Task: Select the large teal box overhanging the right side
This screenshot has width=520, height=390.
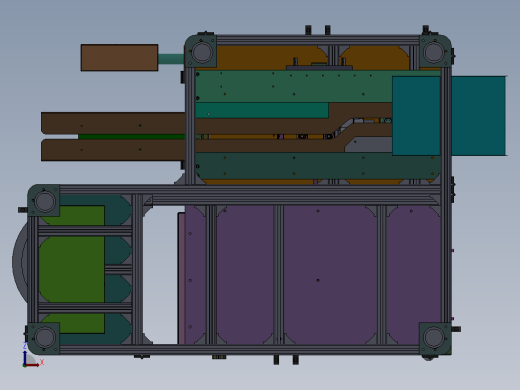Action: pos(449,116)
